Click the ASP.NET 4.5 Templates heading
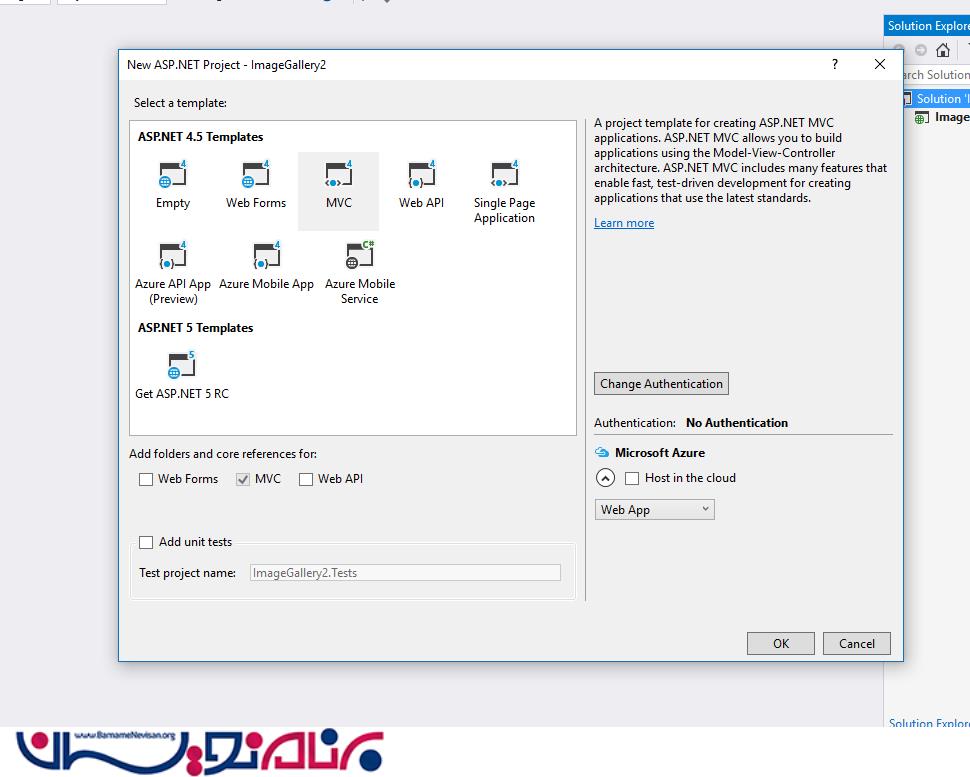The height and width of the screenshot is (777, 970). (x=200, y=137)
